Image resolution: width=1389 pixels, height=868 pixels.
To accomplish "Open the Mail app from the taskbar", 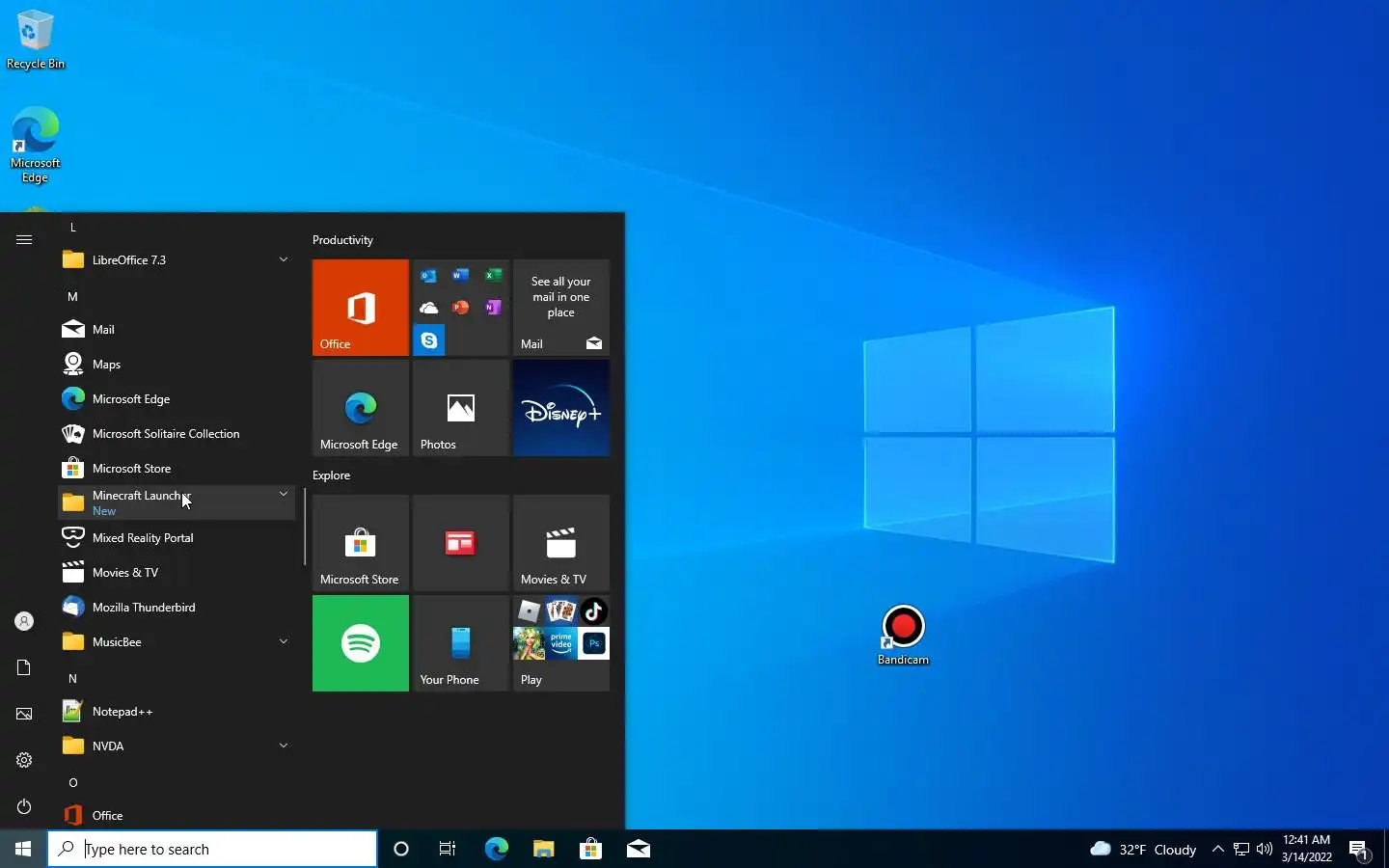I will click(638, 849).
